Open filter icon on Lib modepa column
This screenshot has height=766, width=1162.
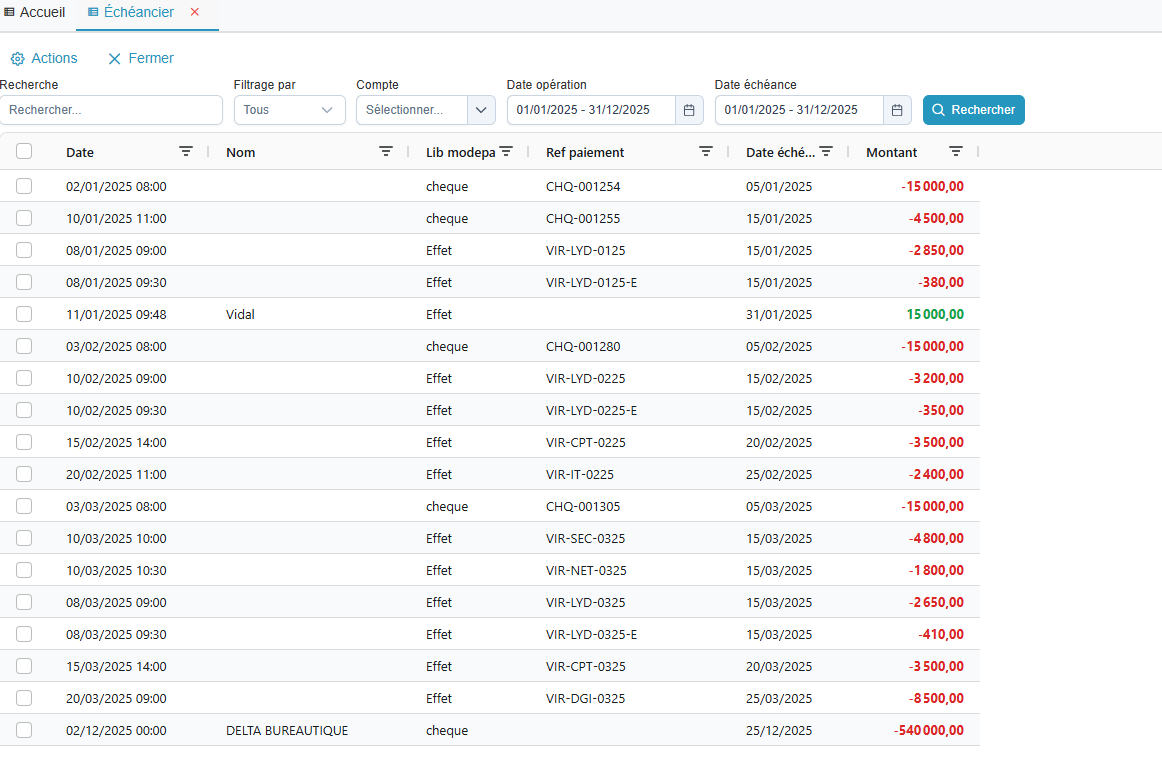point(506,152)
